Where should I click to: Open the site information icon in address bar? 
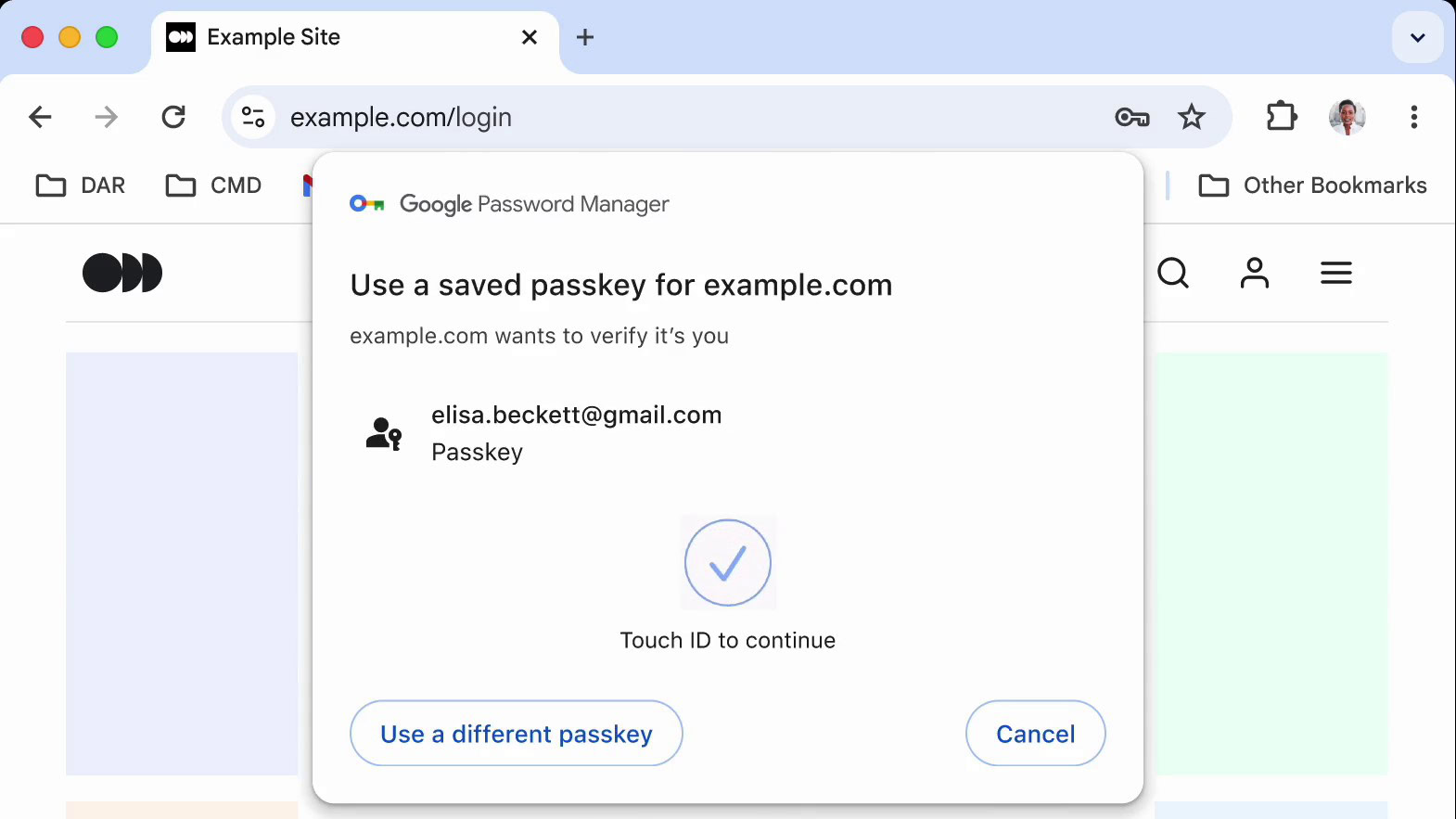tap(253, 117)
